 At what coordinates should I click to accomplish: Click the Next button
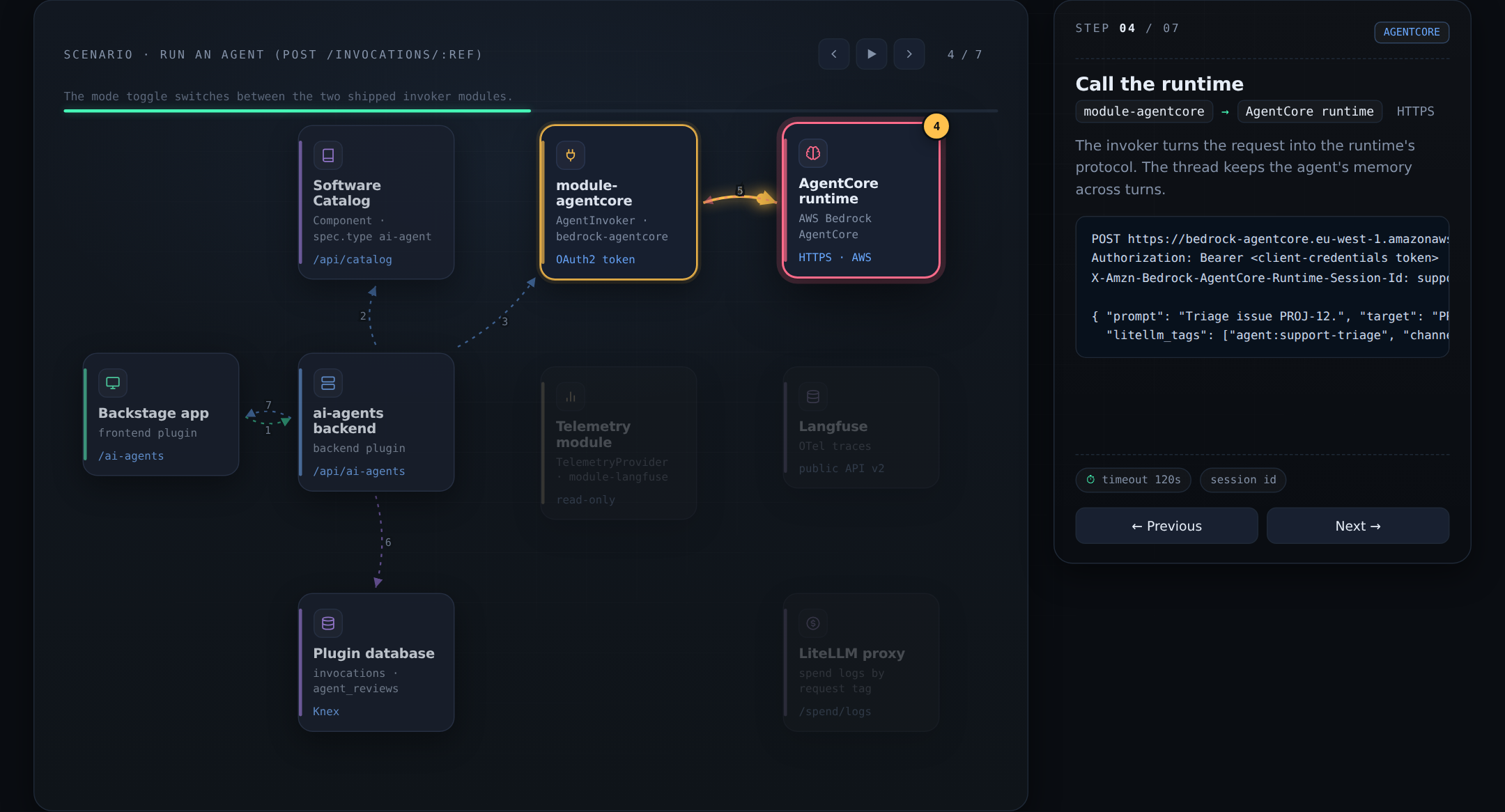1357,526
